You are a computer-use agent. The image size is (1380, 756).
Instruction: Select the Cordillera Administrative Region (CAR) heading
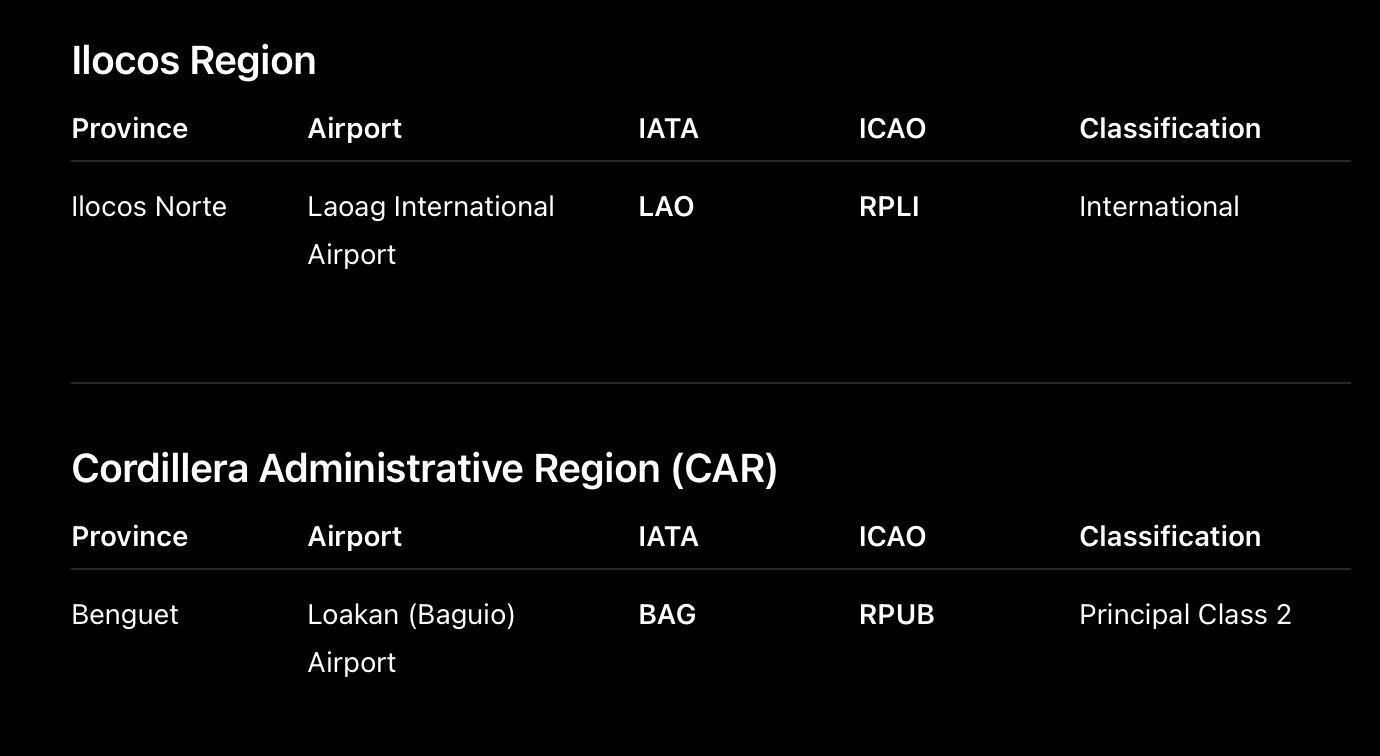coord(425,469)
